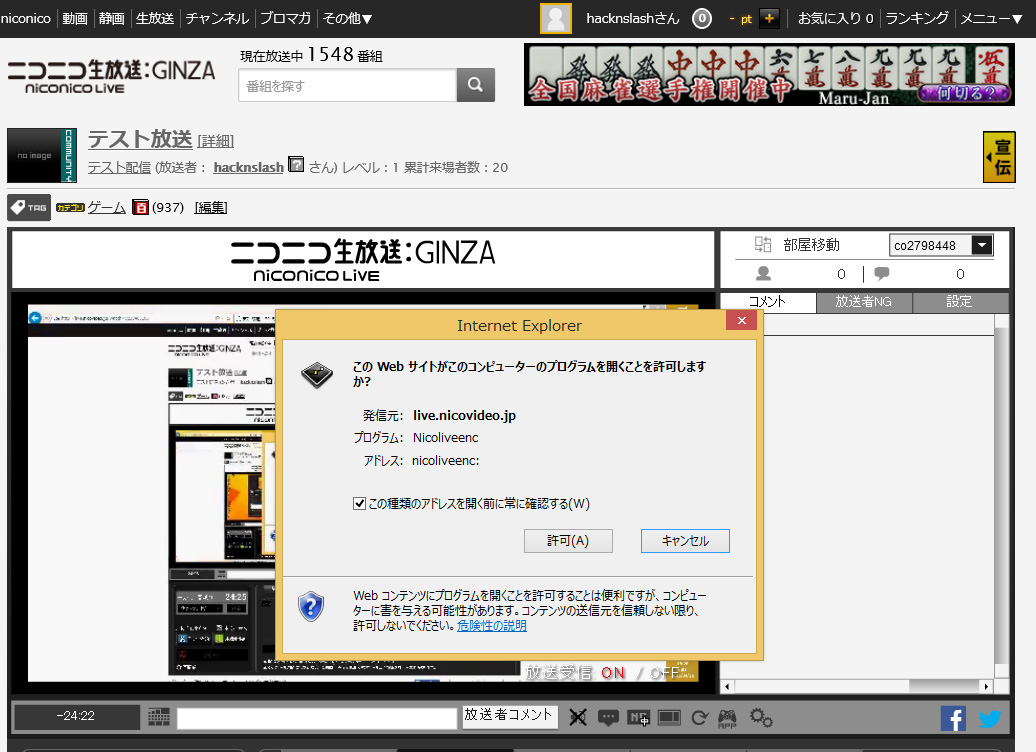The image size is (1036, 752).
Task: Click the yellow plus points icon
Action: 769,19
